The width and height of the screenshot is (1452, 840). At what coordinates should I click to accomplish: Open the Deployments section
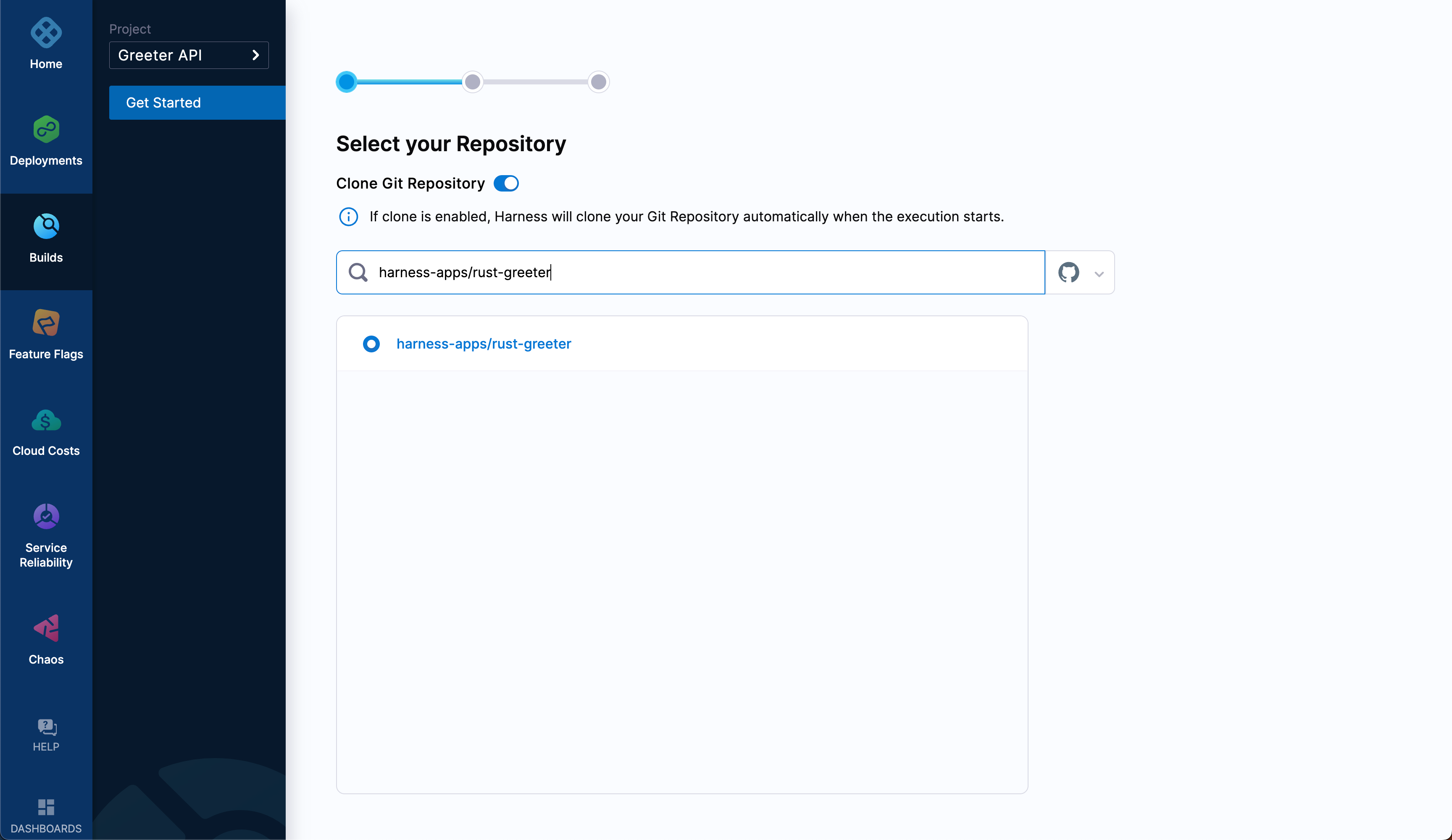point(46,140)
